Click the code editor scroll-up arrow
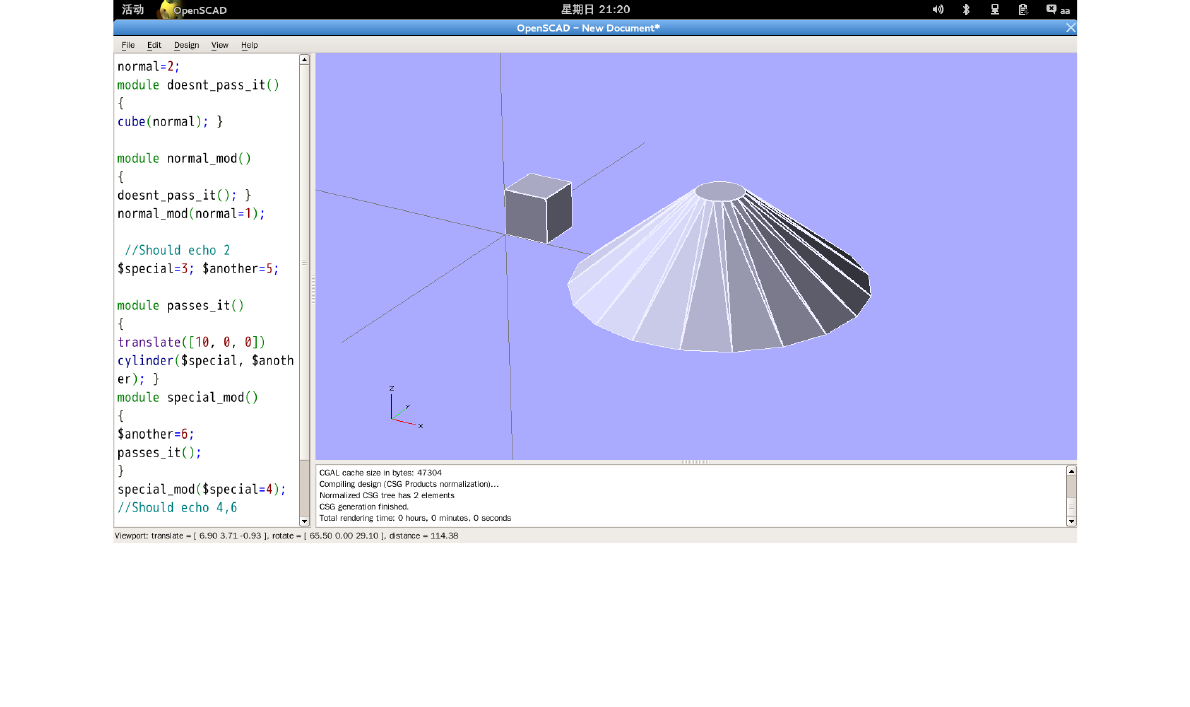Viewport: 1190px width, 707px height. [304, 59]
